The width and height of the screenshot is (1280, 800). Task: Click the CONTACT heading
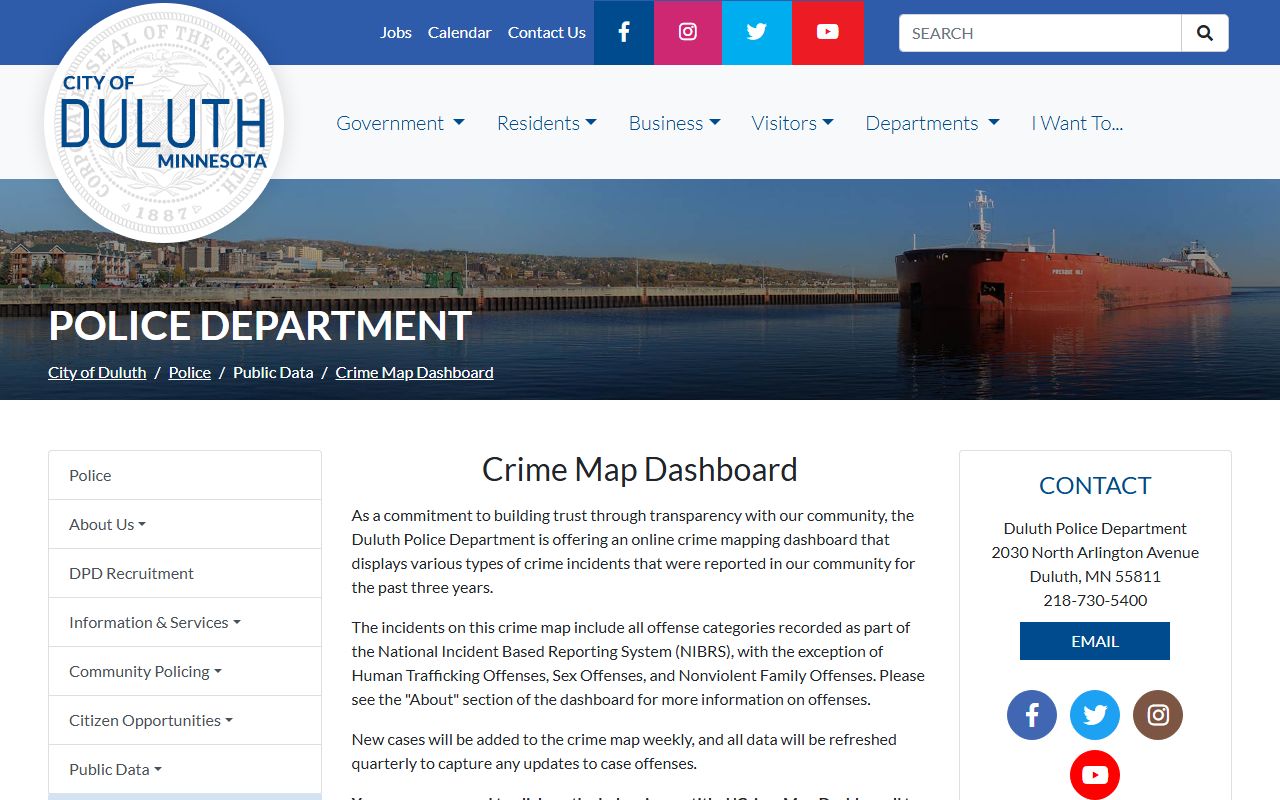tap(1095, 485)
